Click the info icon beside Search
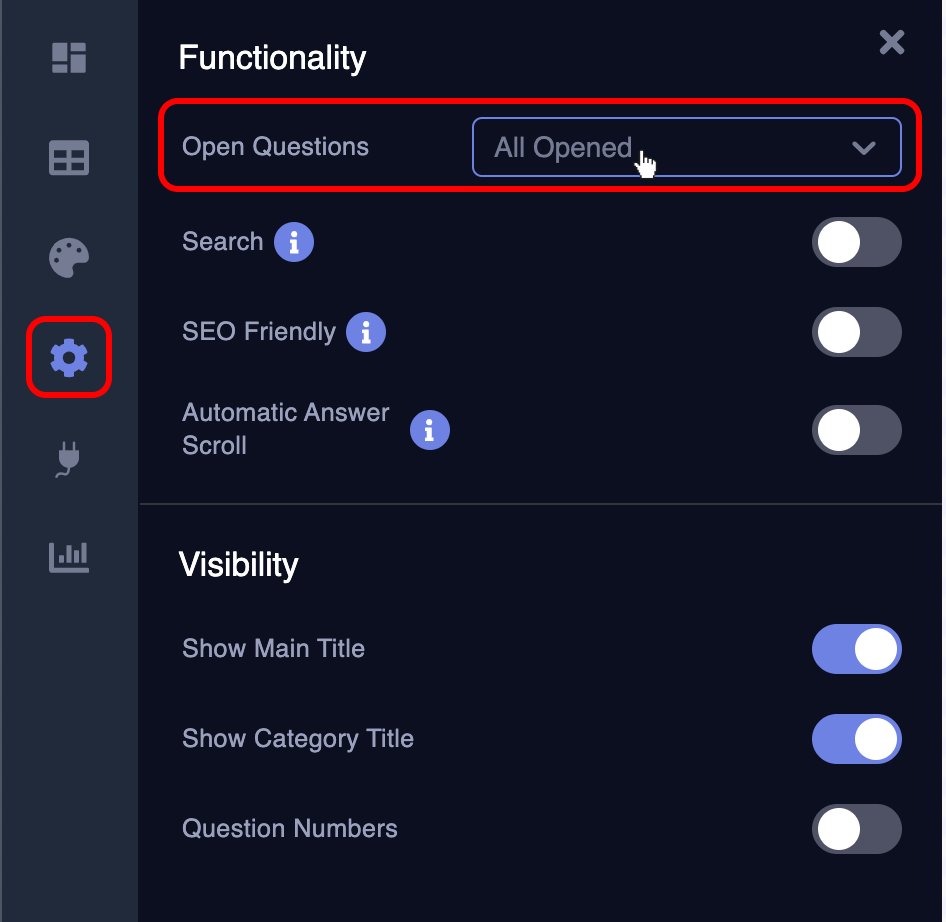The image size is (946, 922). click(294, 242)
